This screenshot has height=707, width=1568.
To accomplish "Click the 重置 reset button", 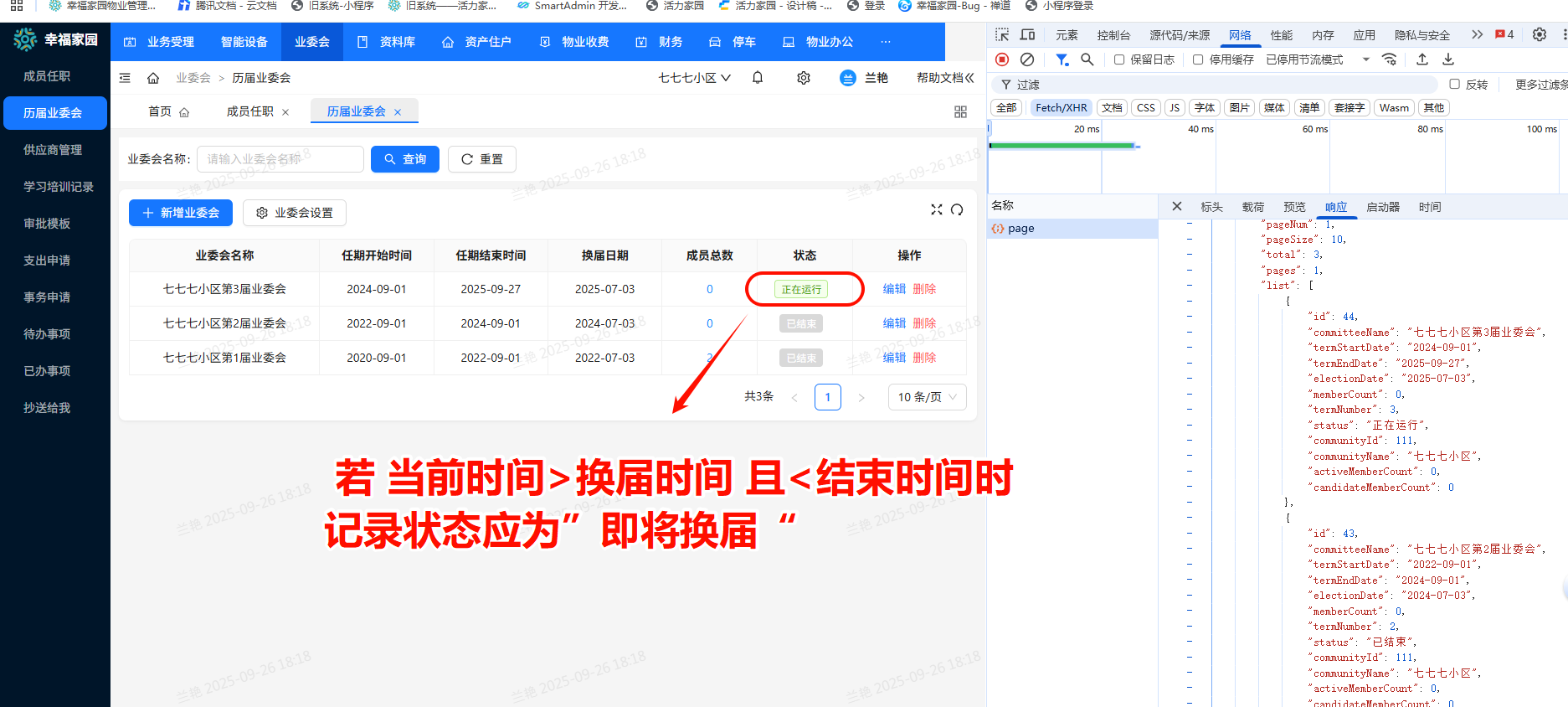I will (482, 159).
